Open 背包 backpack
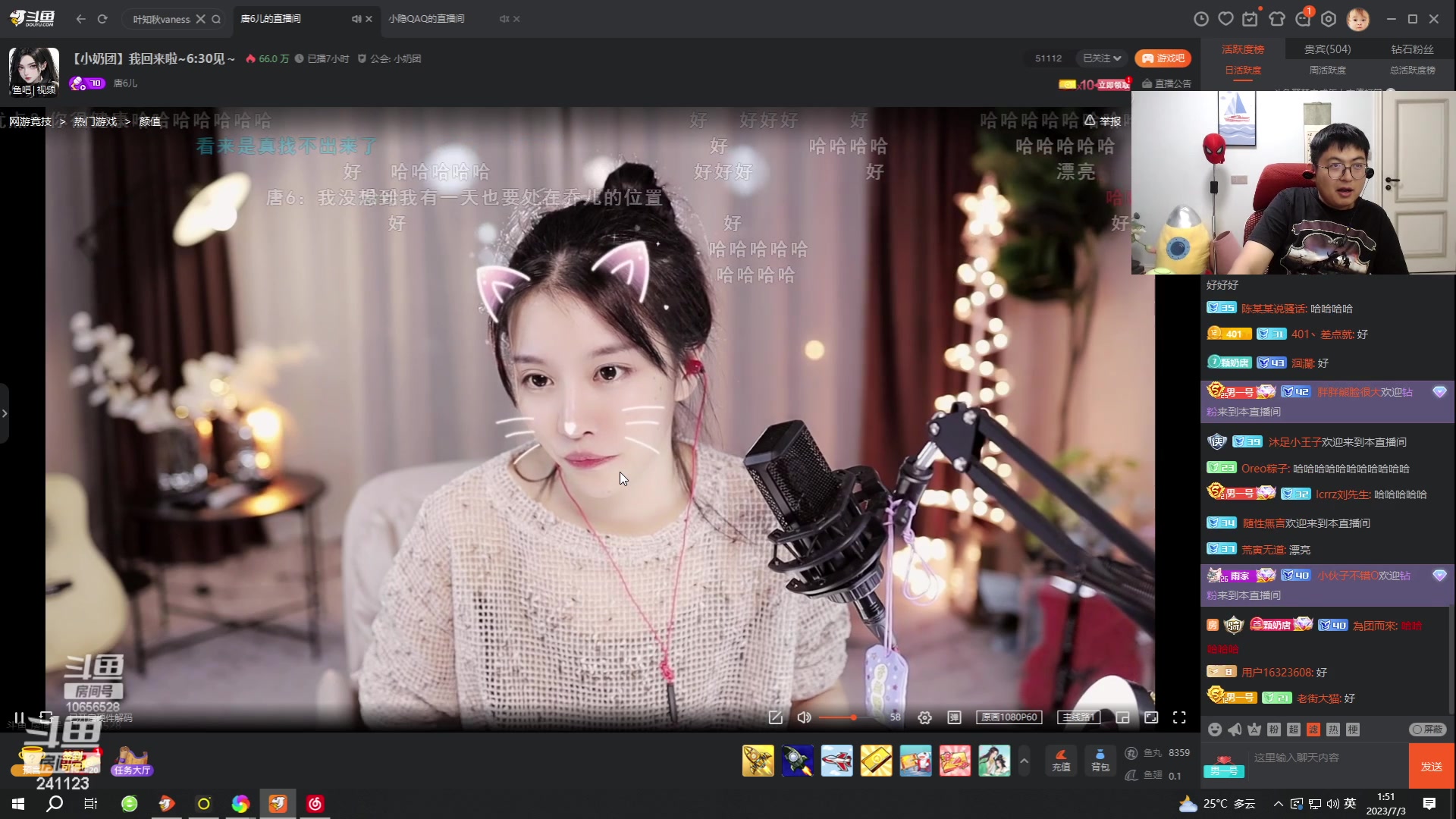The width and height of the screenshot is (1456, 819). point(1100,761)
